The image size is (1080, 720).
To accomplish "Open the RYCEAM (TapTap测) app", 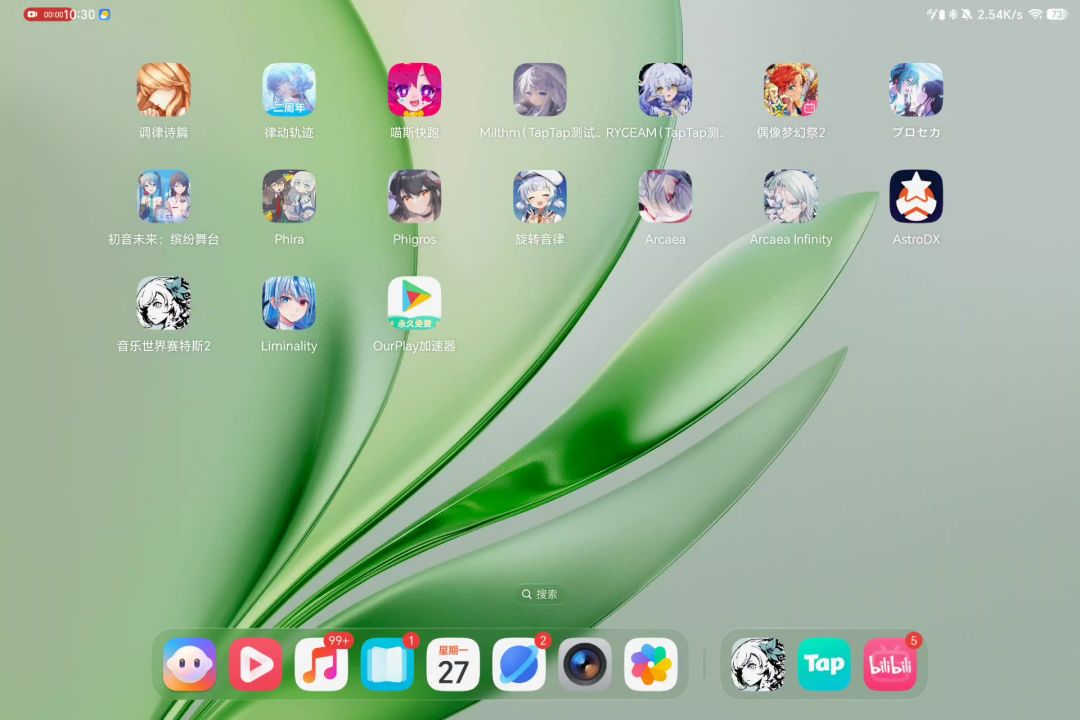I will click(665, 90).
